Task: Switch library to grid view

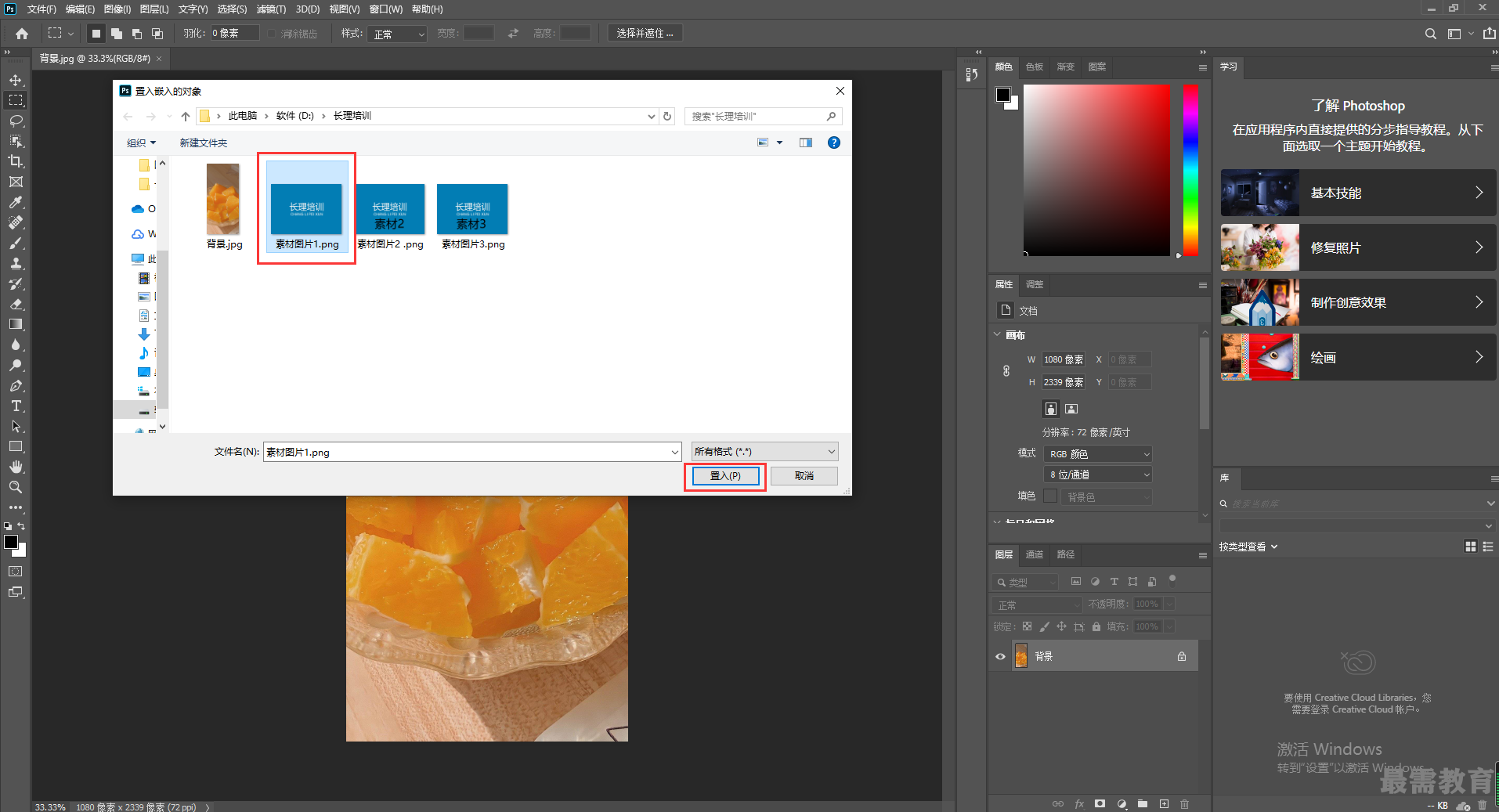Action: point(1471,547)
